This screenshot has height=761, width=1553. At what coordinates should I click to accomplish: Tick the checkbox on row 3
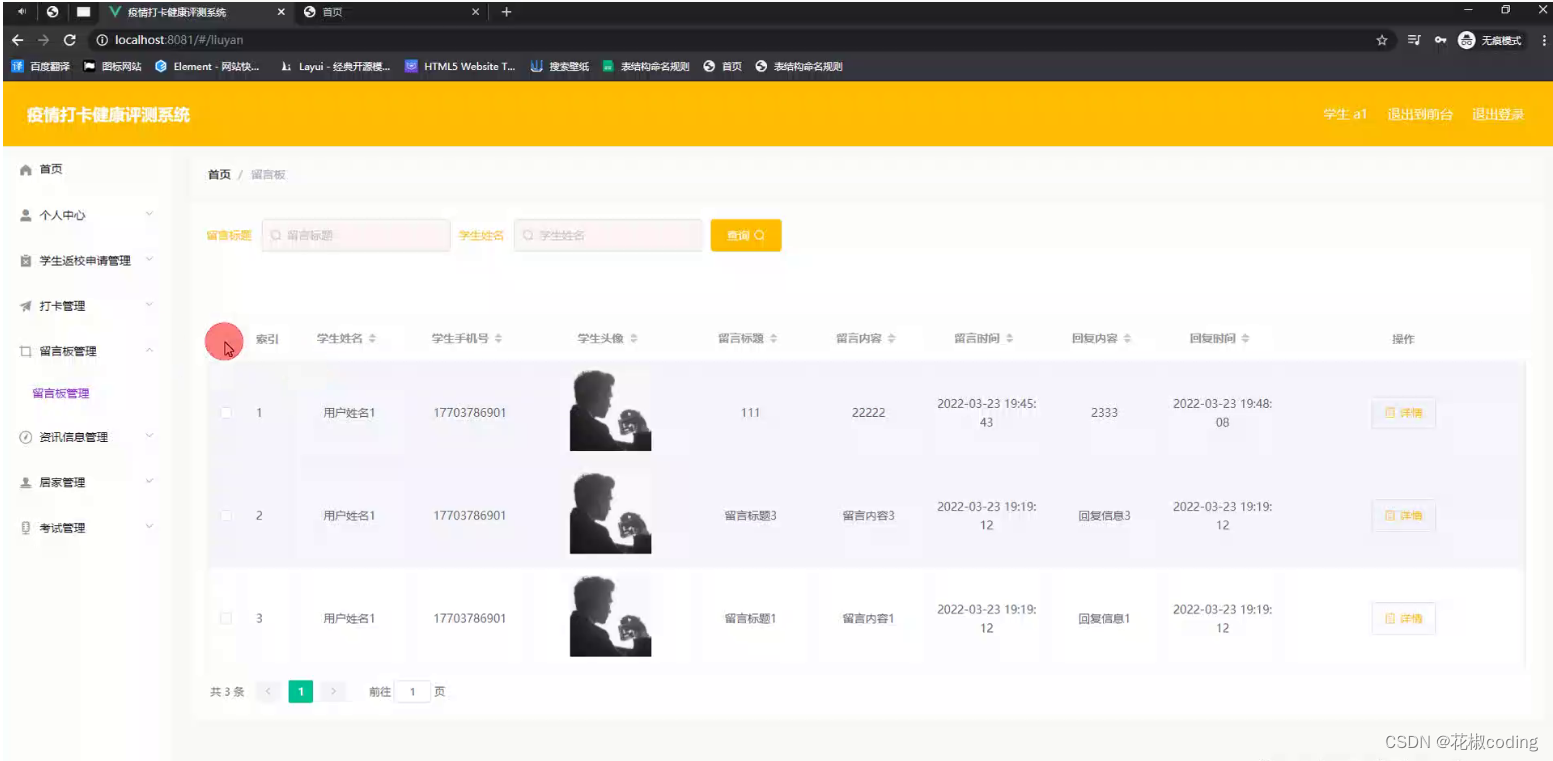click(226, 618)
